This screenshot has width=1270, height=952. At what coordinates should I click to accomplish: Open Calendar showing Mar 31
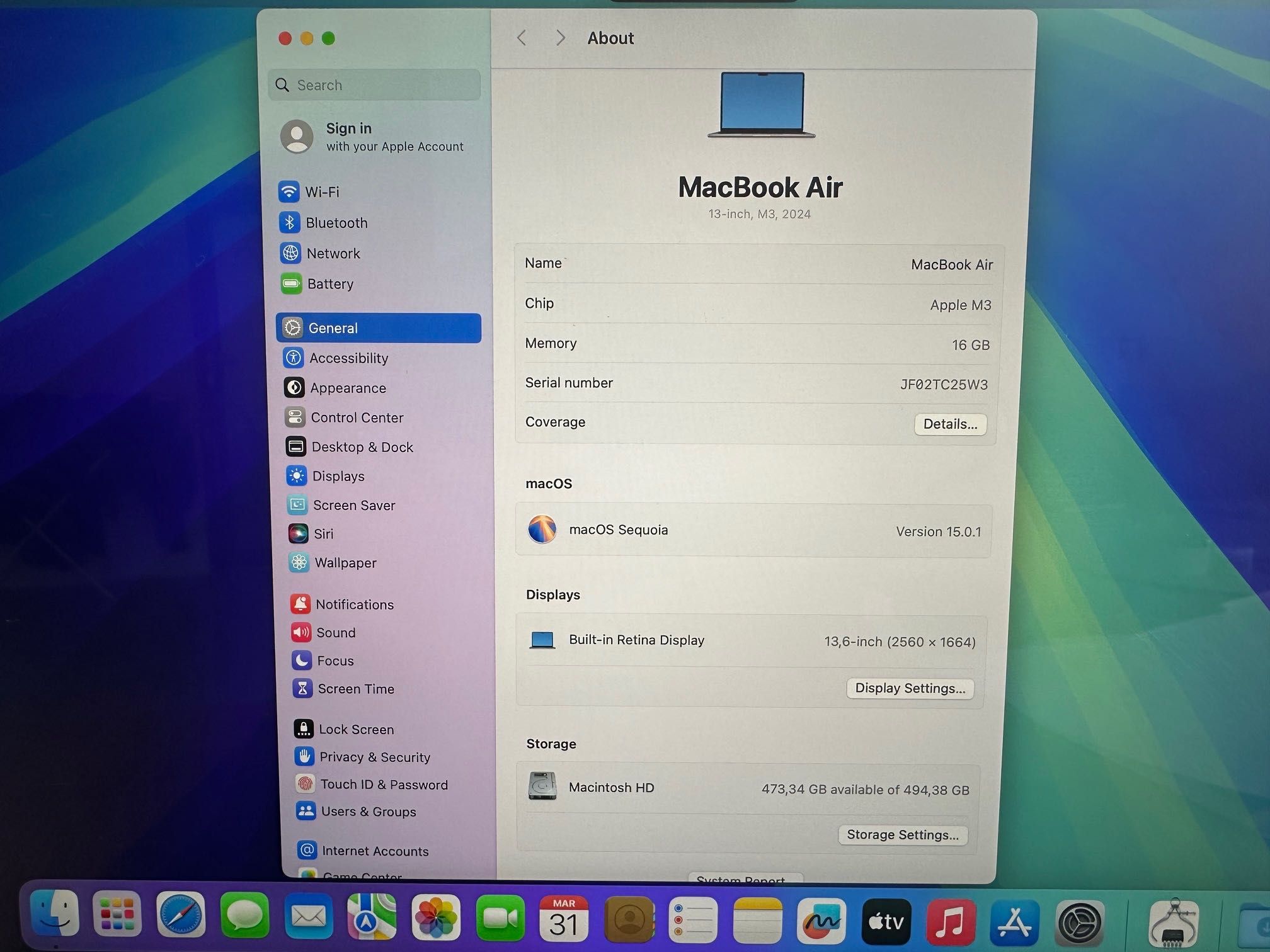point(564,919)
